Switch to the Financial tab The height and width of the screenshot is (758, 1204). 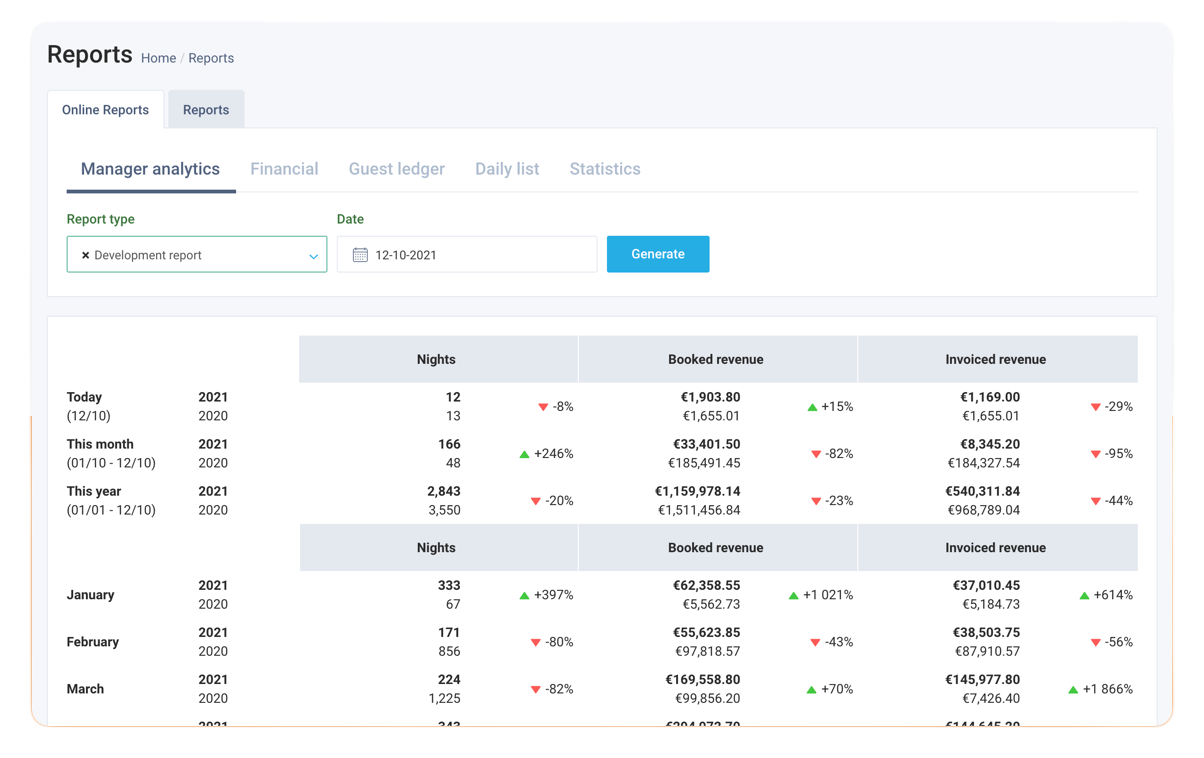point(284,169)
